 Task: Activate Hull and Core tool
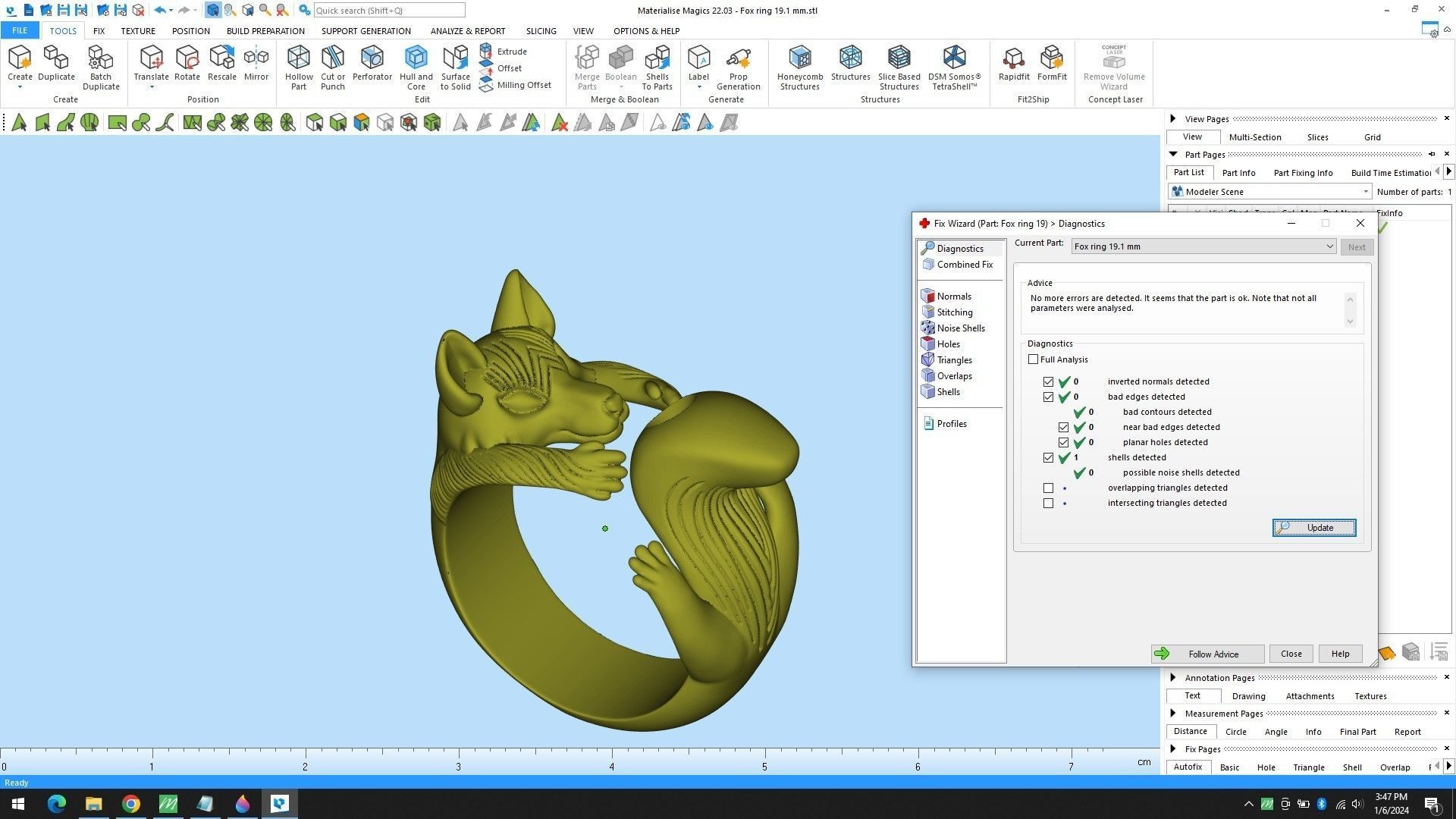point(416,67)
